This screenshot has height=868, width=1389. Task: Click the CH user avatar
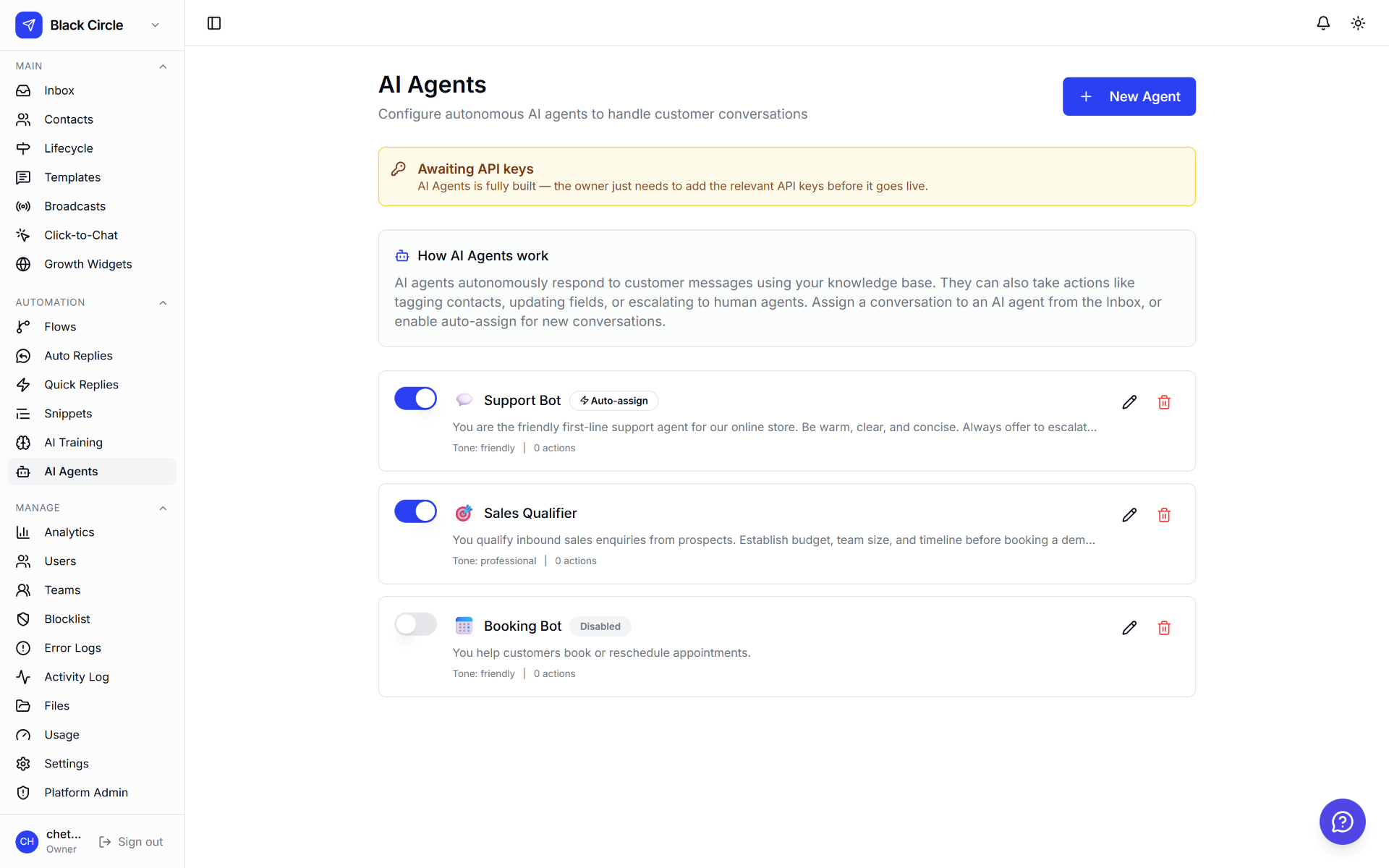[27, 841]
